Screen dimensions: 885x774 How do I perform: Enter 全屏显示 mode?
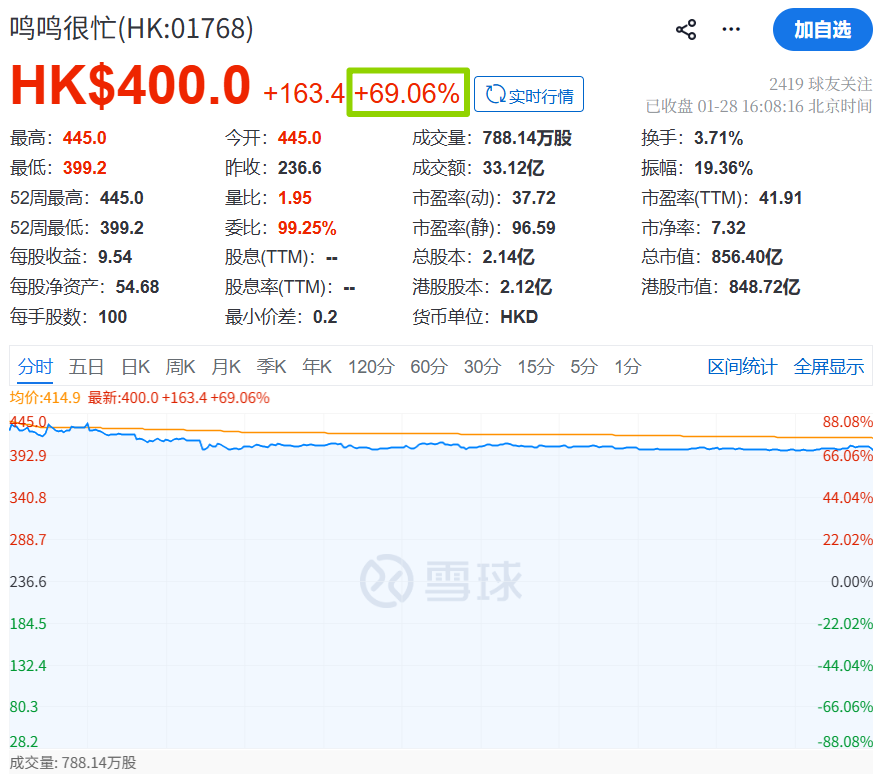pos(829,367)
